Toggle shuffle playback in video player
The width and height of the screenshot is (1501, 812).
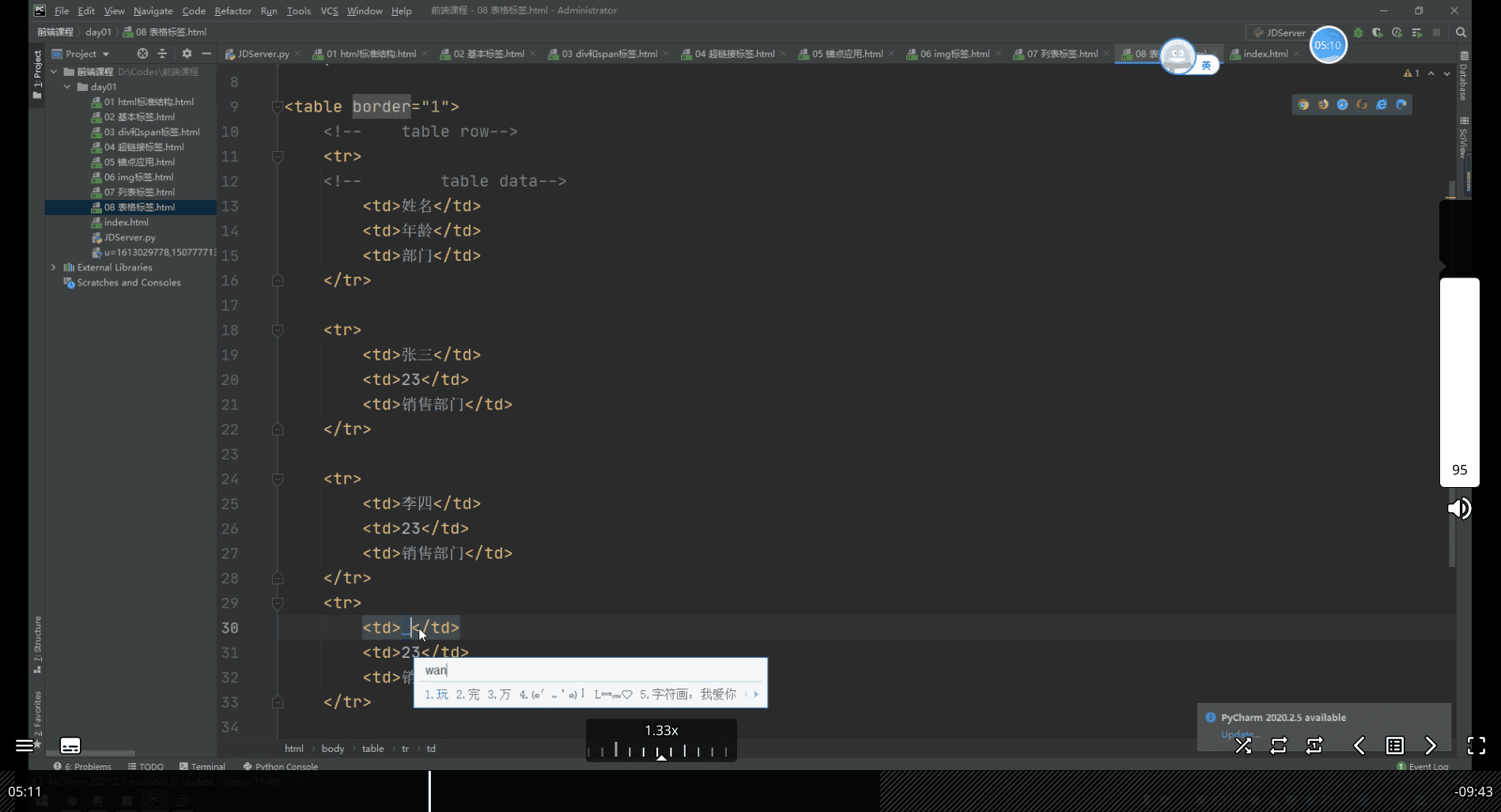(x=1243, y=746)
